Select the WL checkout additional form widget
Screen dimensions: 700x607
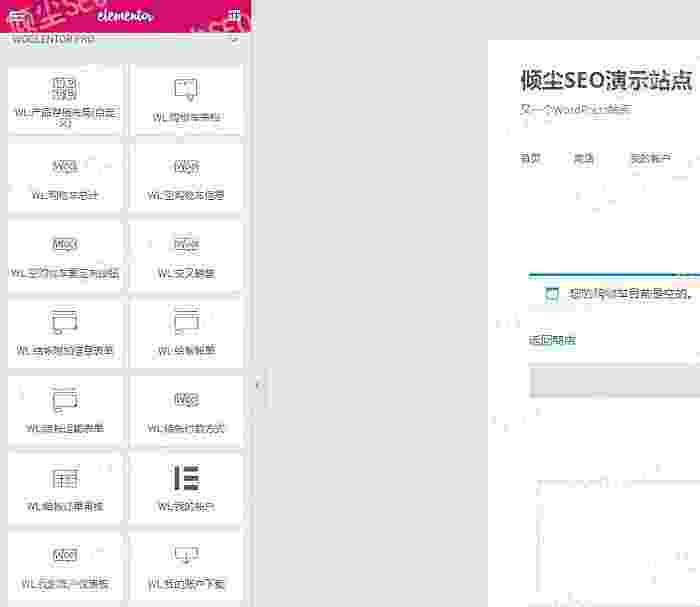pyautogui.click(x=65, y=333)
